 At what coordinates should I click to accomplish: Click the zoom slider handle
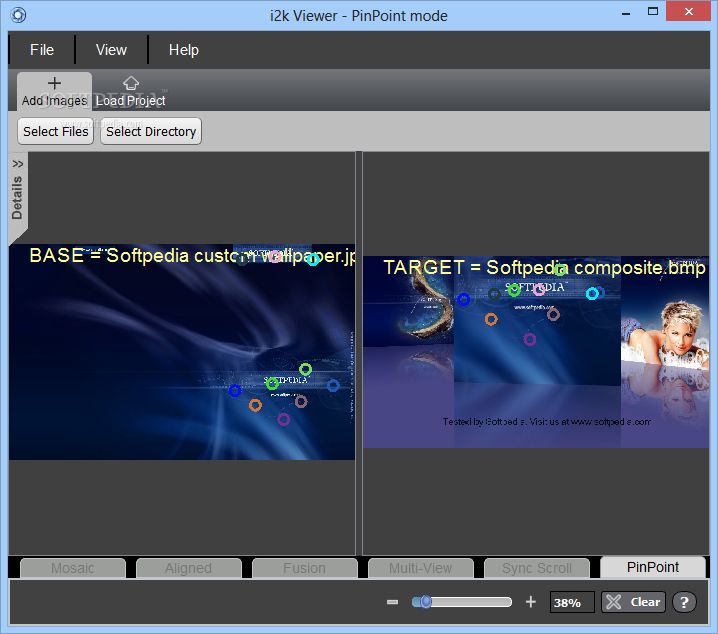[x=426, y=601]
